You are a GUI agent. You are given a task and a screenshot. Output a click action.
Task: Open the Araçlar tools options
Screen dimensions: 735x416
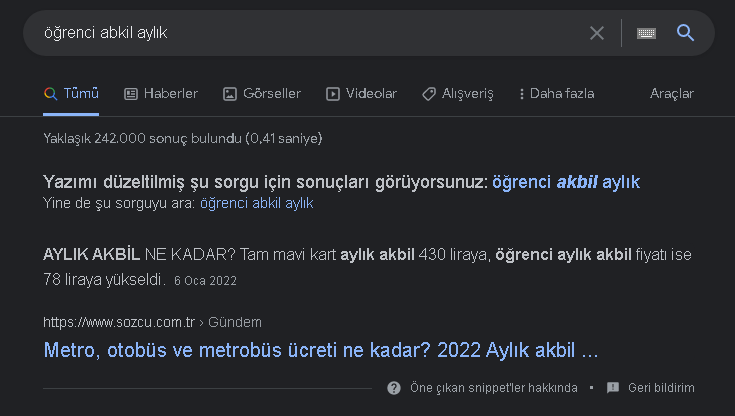tap(672, 94)
